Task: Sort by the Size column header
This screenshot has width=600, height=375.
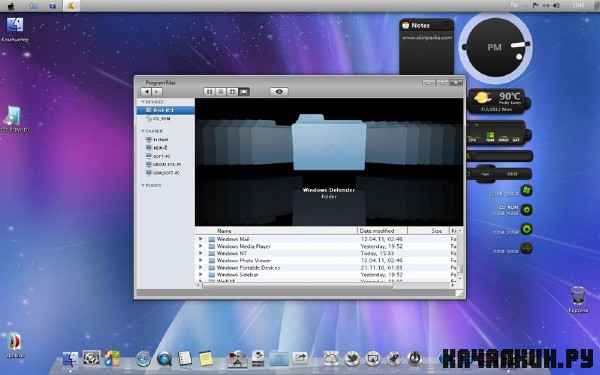Action: coord(428,231)
